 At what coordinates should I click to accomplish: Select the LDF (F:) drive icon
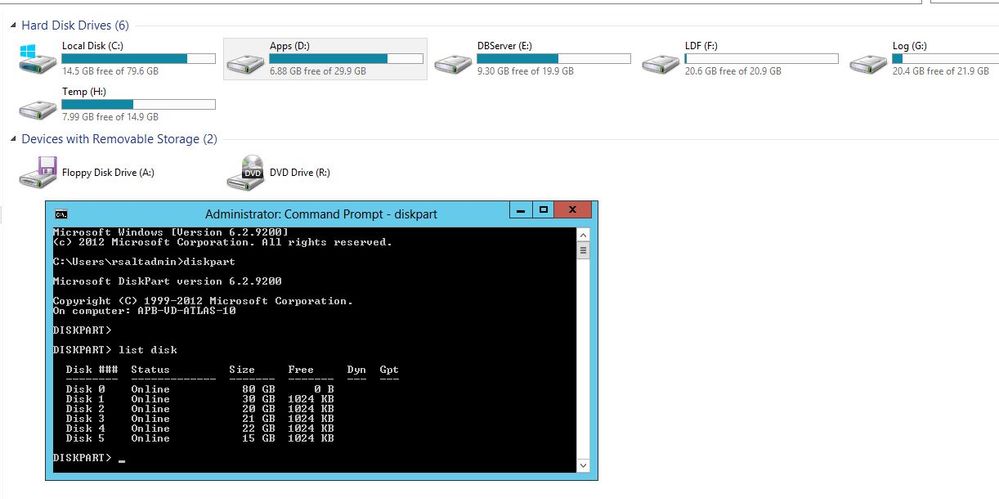661,63
